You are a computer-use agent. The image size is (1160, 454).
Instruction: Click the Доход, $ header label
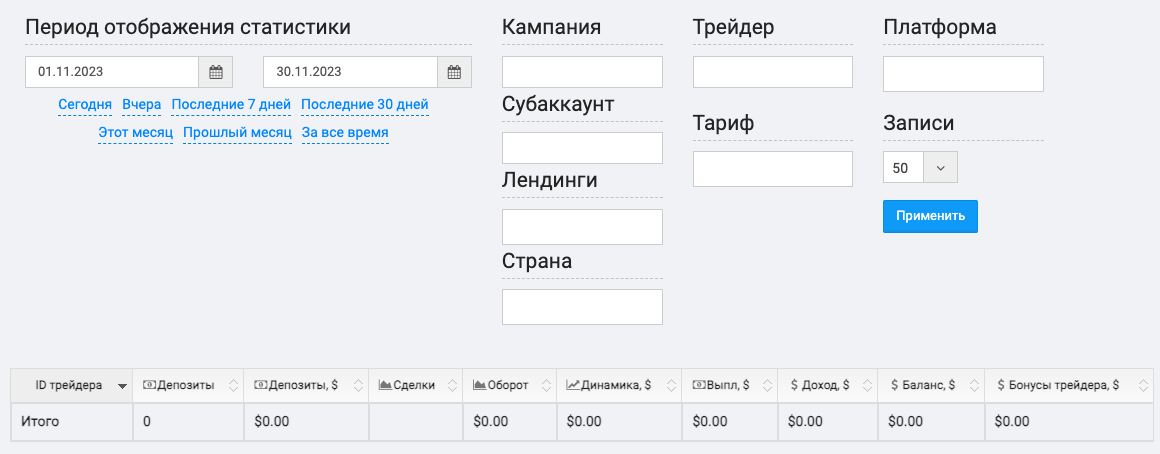click(826, 385)
